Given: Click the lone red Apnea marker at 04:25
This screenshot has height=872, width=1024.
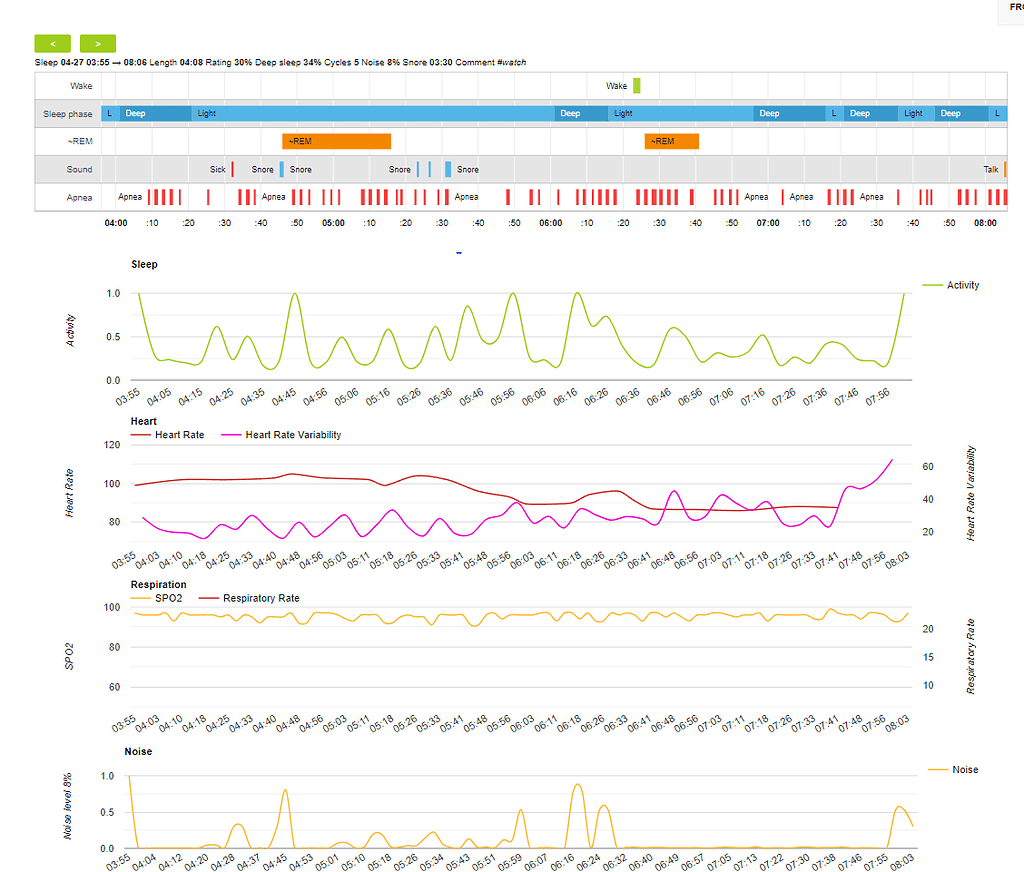Looking at the screenshot, I should click(x=208, y=197).
